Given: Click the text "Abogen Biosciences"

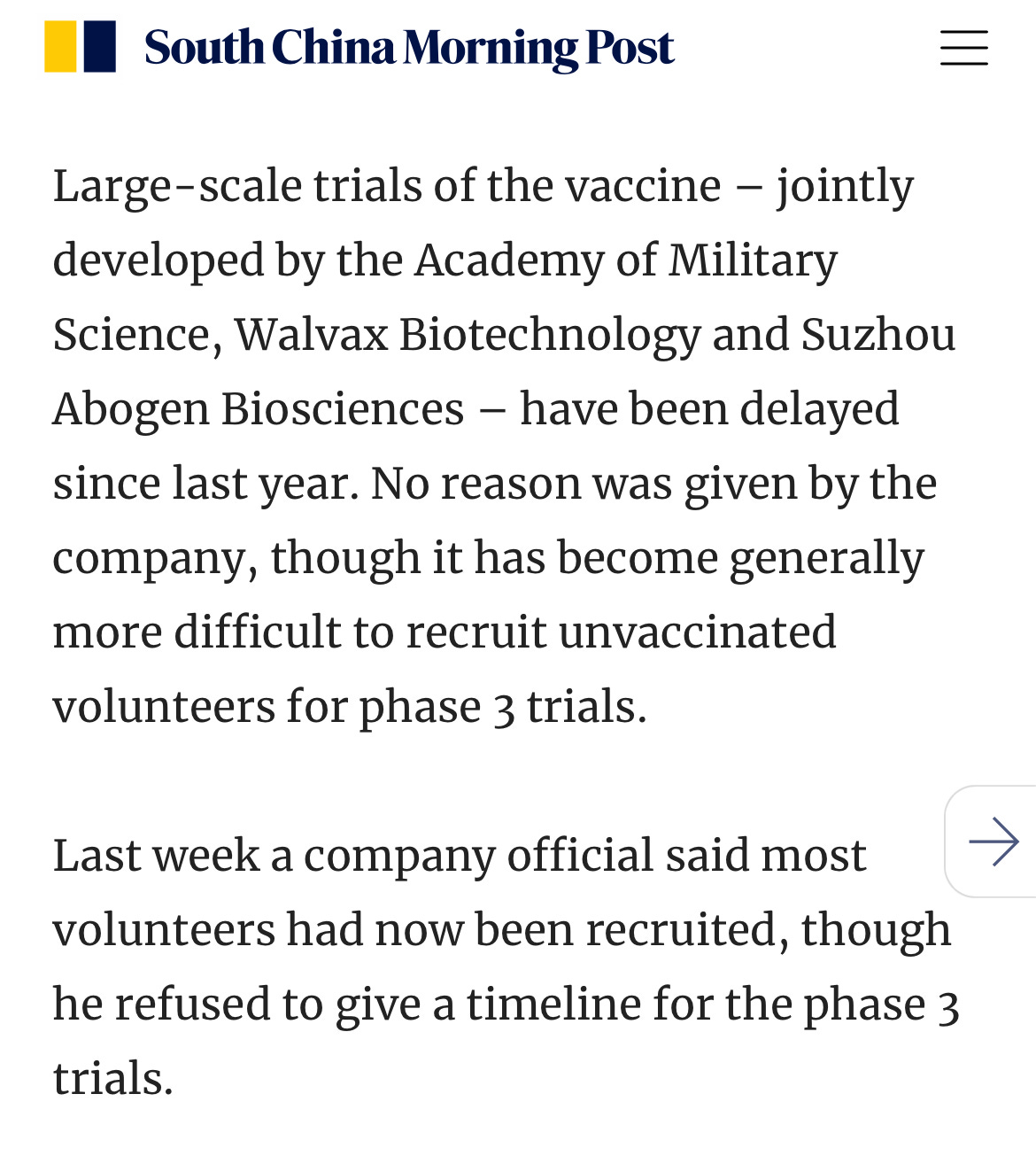Looking at the screenshot, I should click(x=258, y=410).
